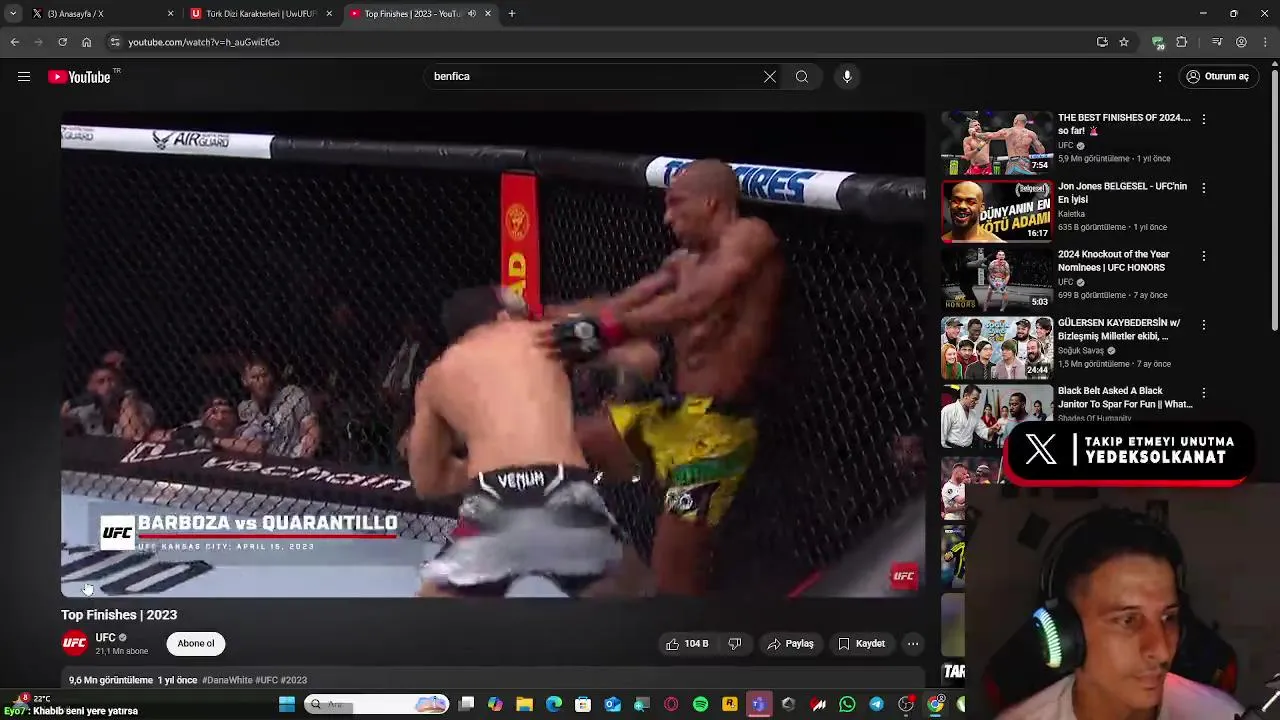This screenshot has height=720, width=1280.
Task: Subscribe with Abone ol button
Action: (196, 644)
